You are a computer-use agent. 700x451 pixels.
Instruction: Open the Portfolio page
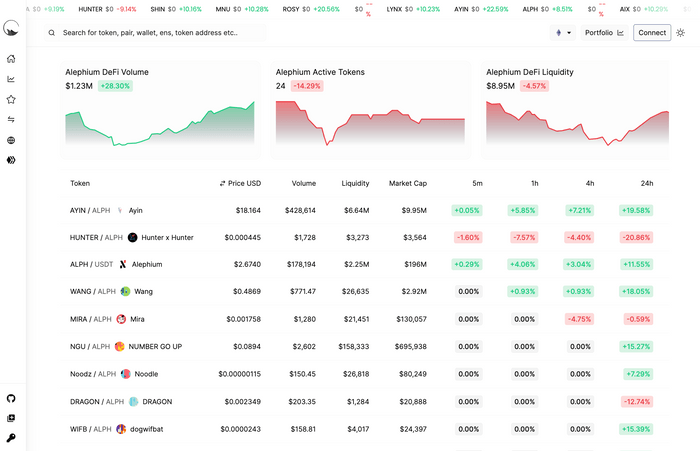tap(604, 33)
